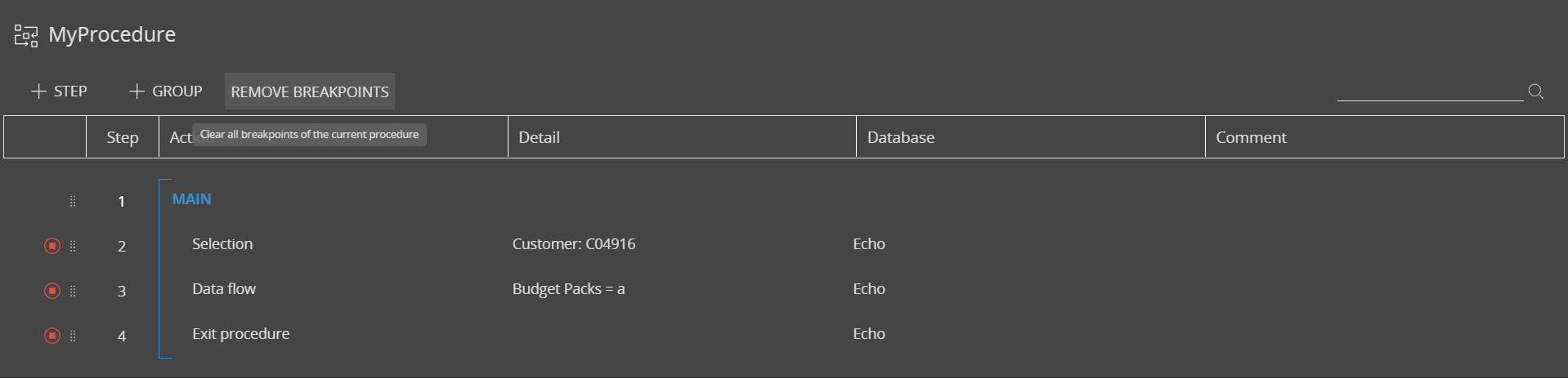The image size is (1568, 379).
Task: Click drag handle of step 1 MAIN
Action: [x=73, y=201]
